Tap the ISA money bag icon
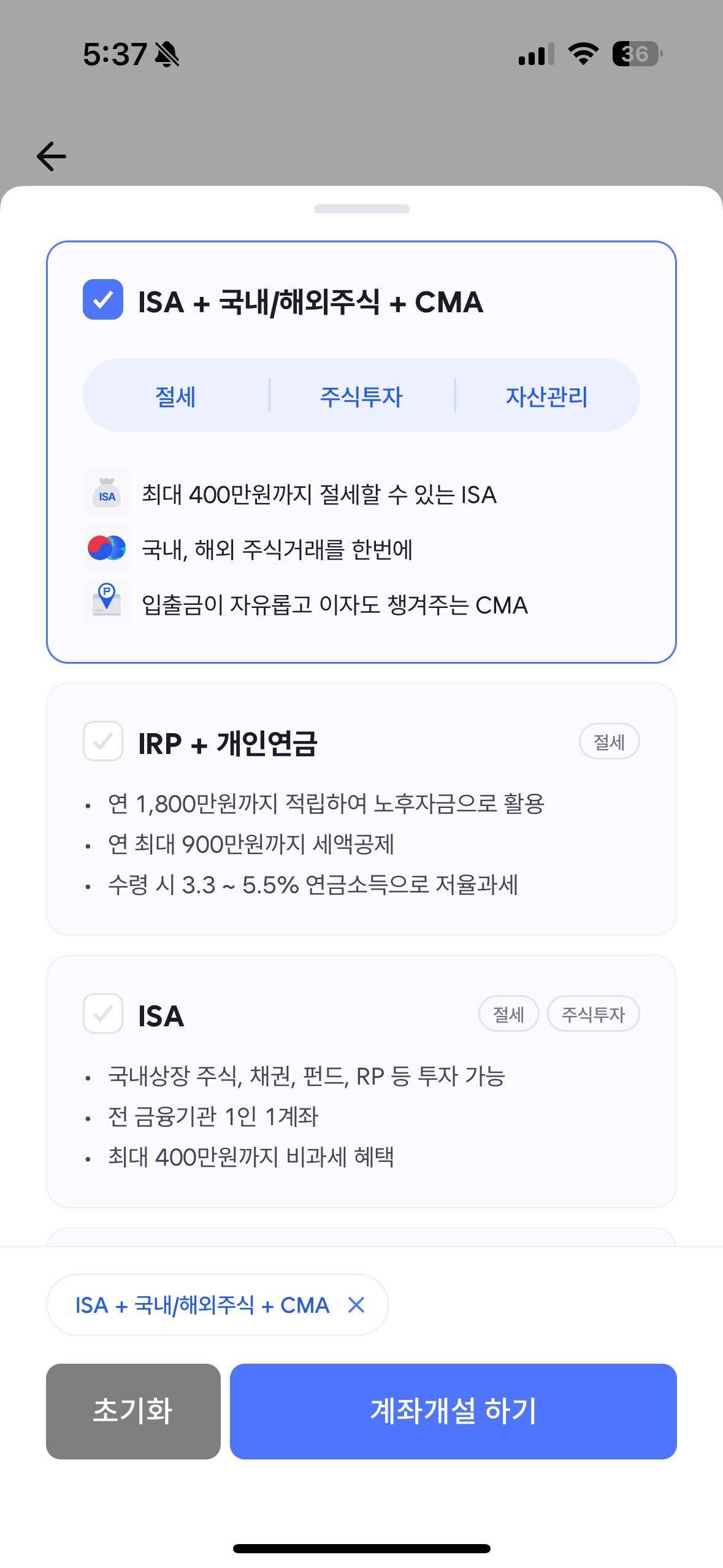Viewport: 723px width, 1568px height. pyautogui.click(x=105, y=494)
